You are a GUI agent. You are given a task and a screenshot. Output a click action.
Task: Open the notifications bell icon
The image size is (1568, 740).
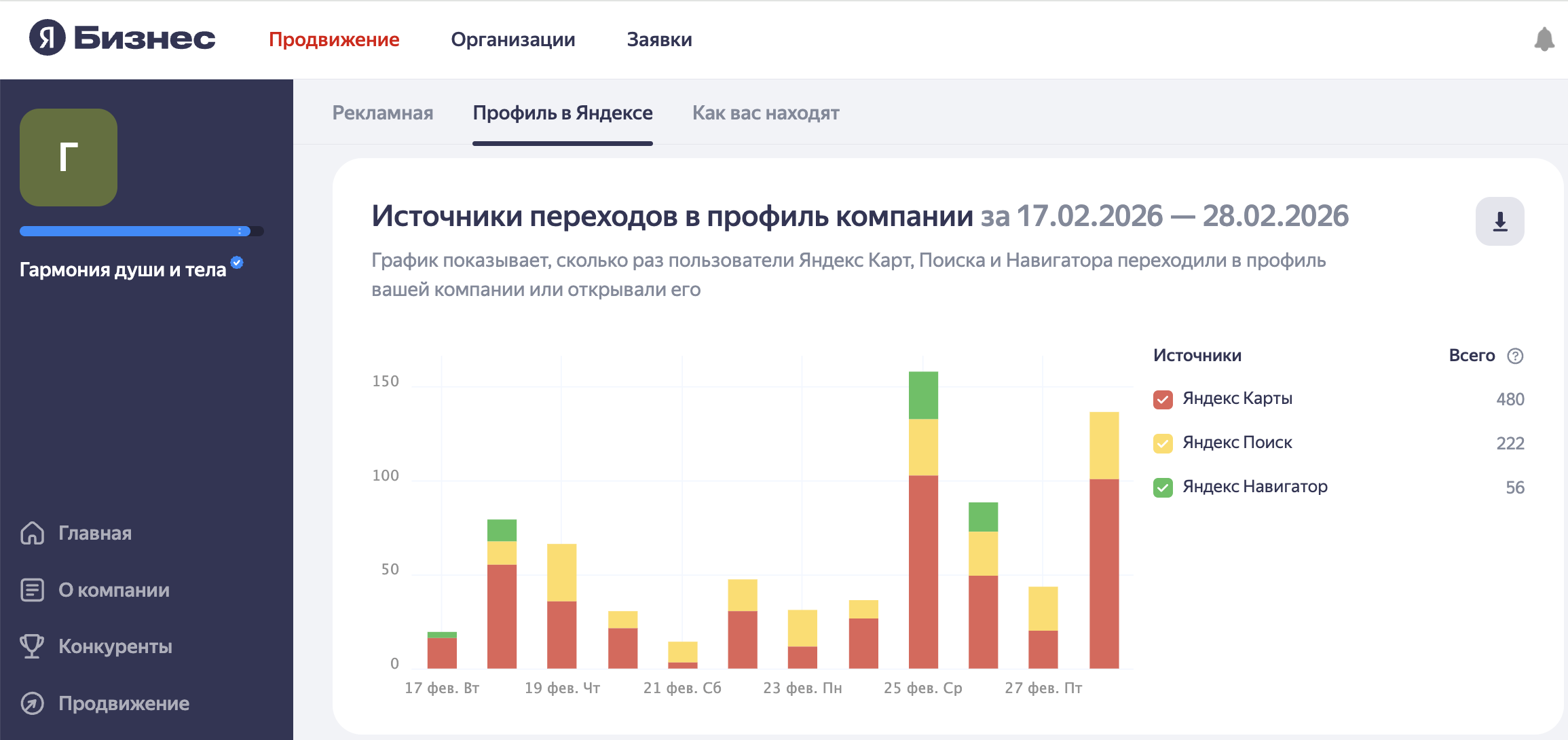click(1545, 39)
